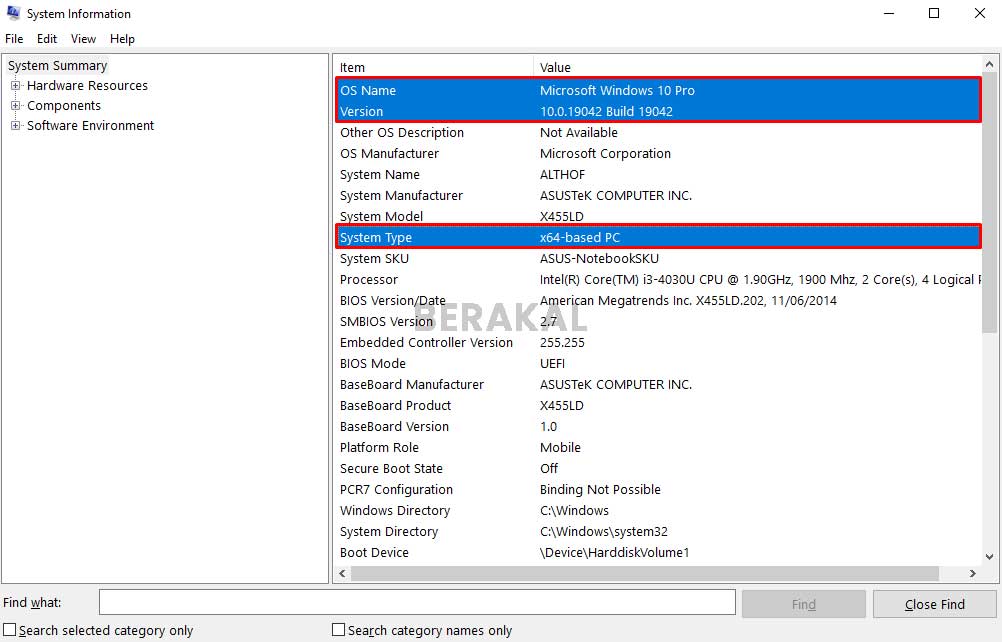This screenshot has width=1002, height=642.
Task: Select the BaseBoard Manufacturer row
Action: coord(658,385)
